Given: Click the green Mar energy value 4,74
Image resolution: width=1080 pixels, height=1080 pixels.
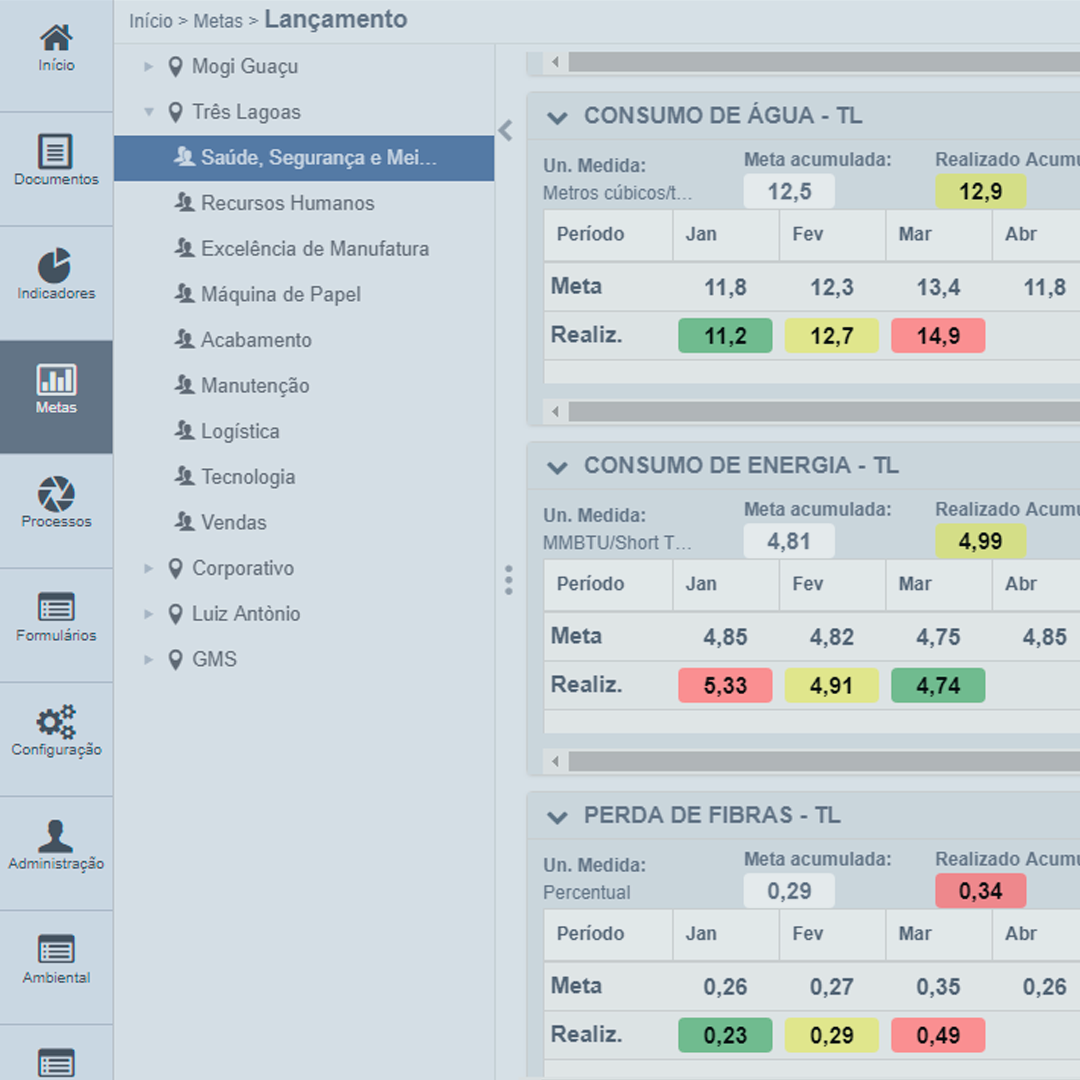Looking at the screenshot, I should tap(938, 686).
